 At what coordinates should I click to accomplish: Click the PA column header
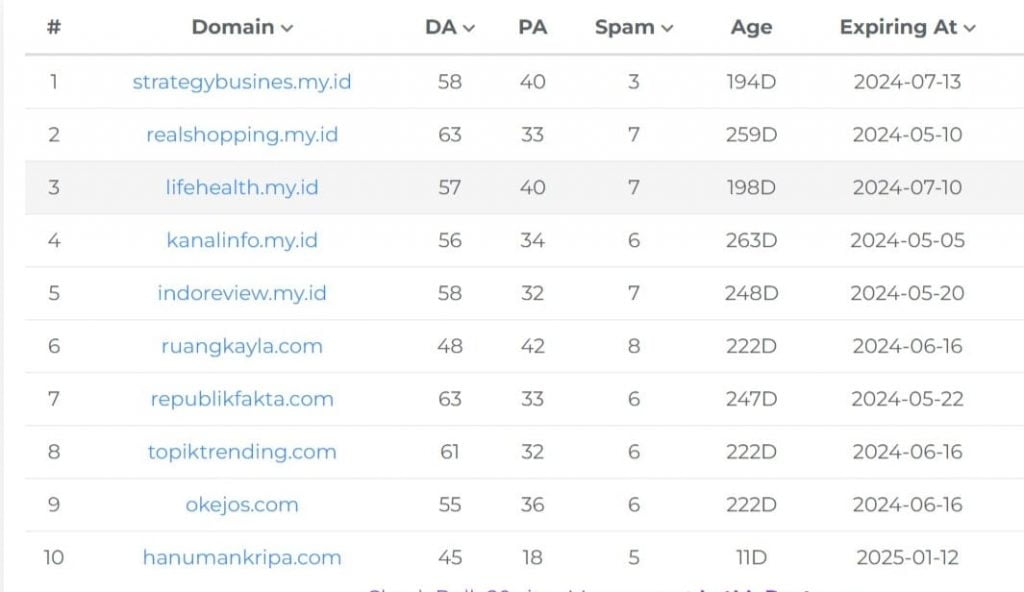coord(532,28)
